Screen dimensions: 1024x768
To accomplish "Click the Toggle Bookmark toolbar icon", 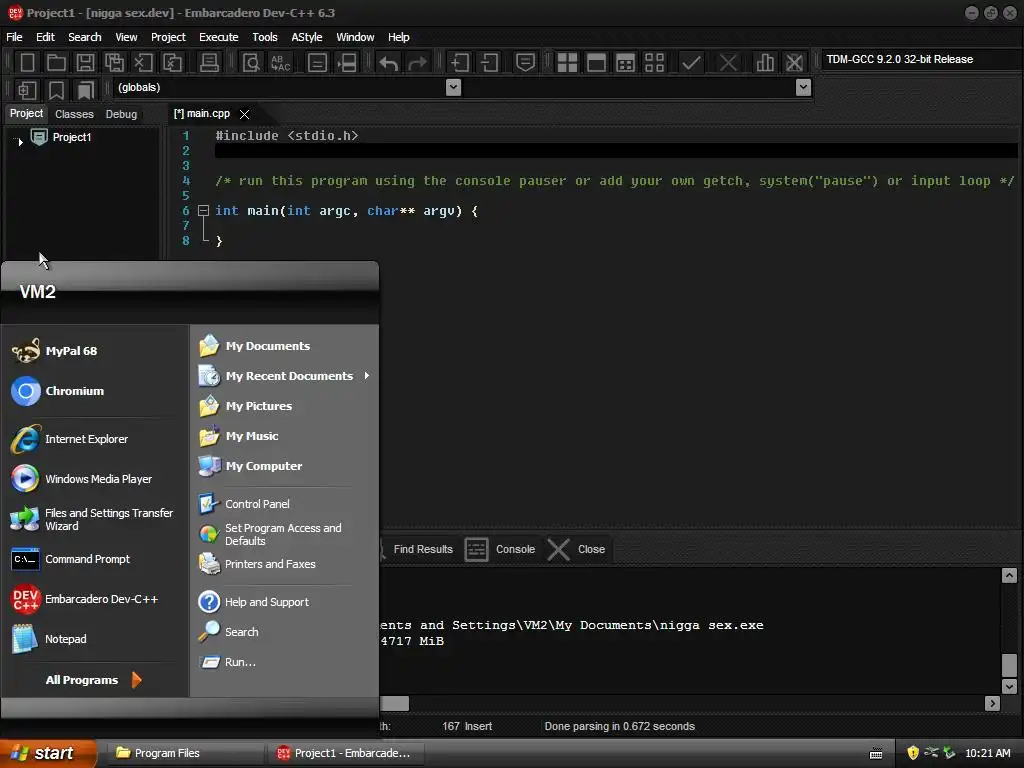I will 56,90.
